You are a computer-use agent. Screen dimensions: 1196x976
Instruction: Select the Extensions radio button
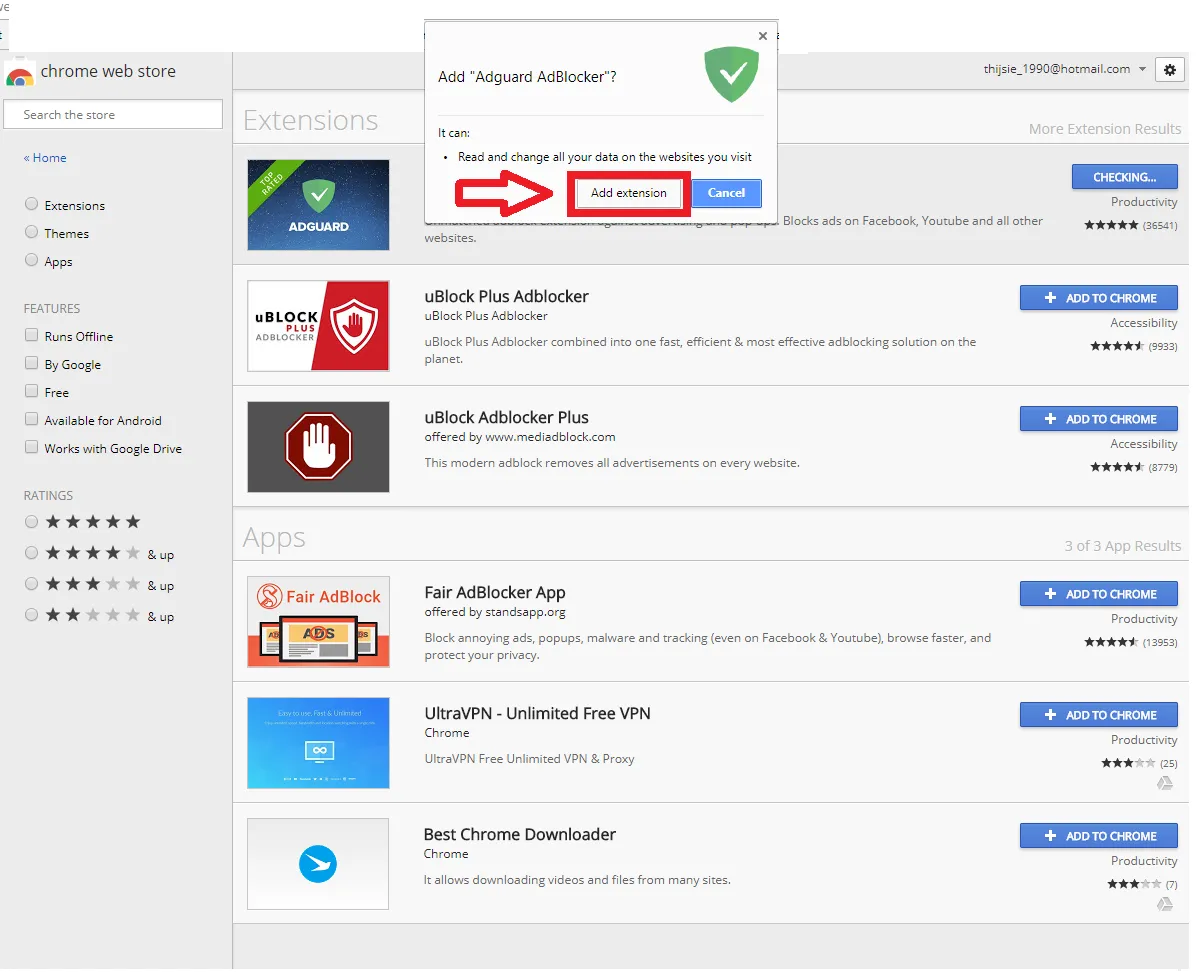click(31, 204)
